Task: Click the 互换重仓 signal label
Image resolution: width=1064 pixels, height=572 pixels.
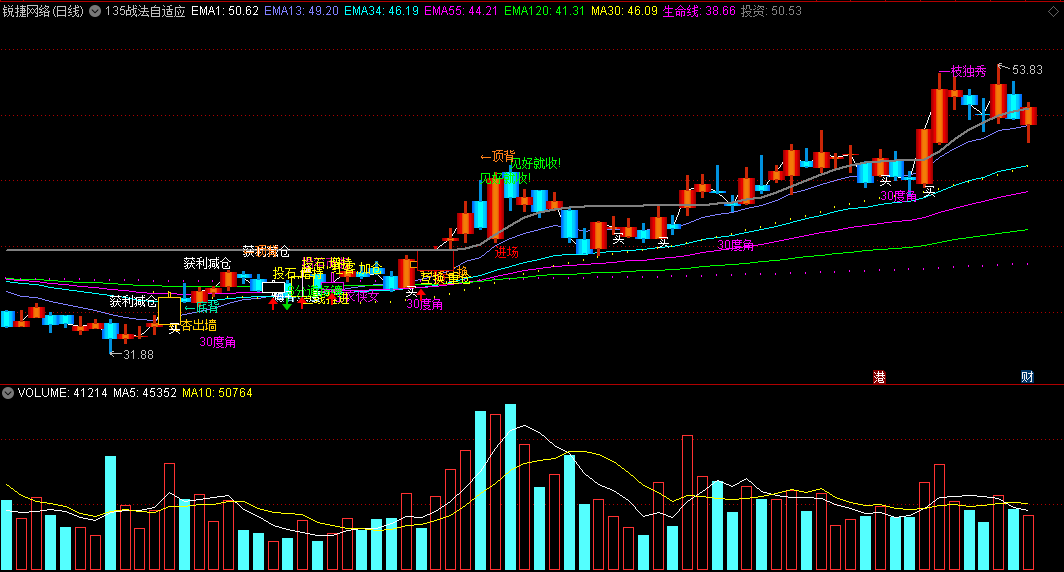Action: pyautogui.click(x=445, y=278)
